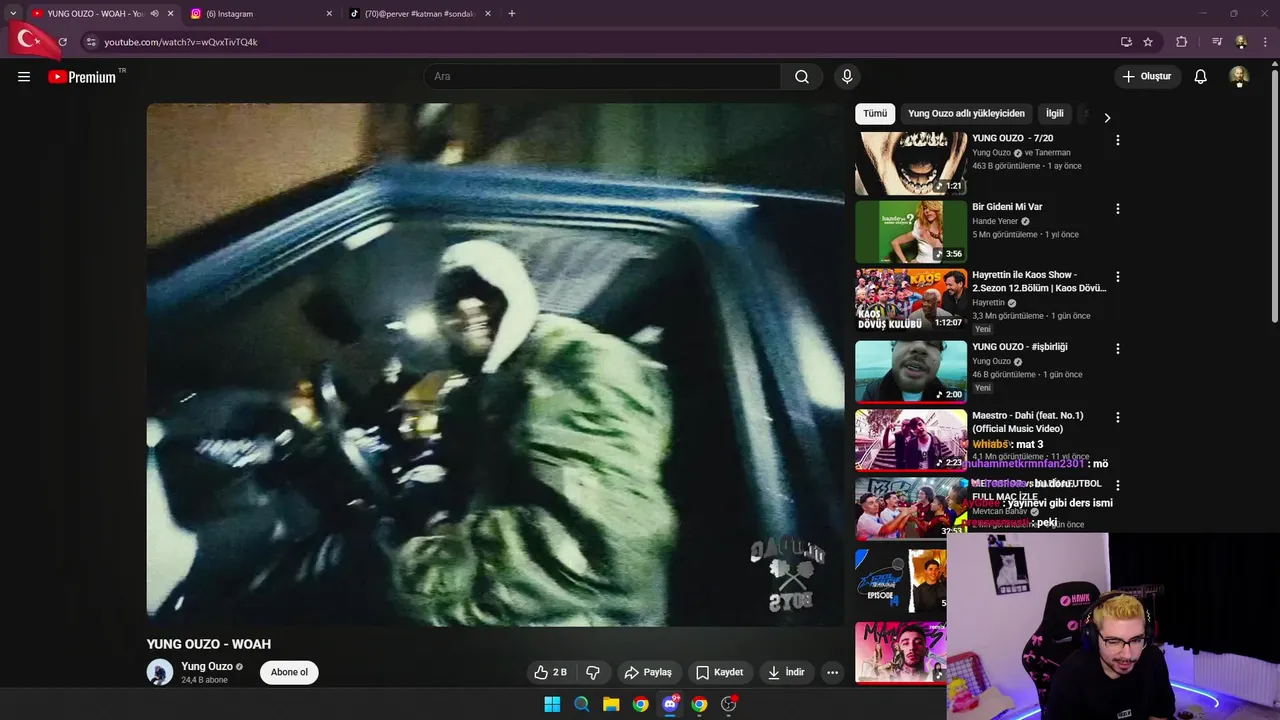Click the Oluştur create button
The width and height of the screenshot is (1280, 720).
(1148, 77)
